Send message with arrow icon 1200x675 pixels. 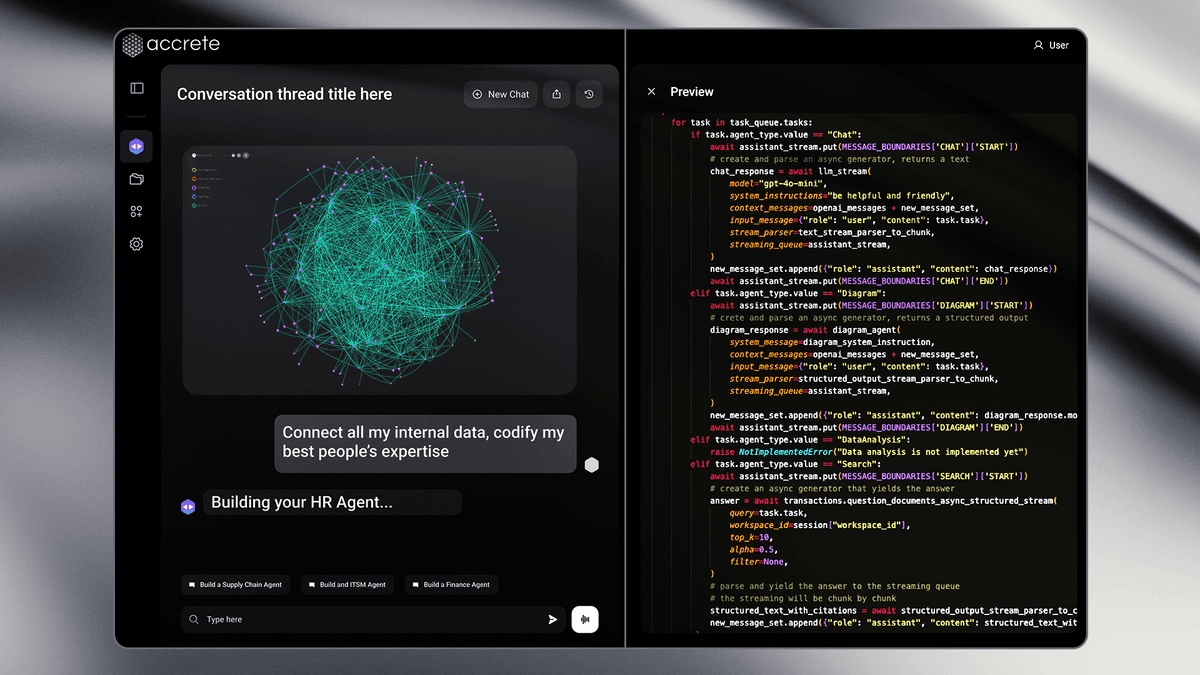553,619
